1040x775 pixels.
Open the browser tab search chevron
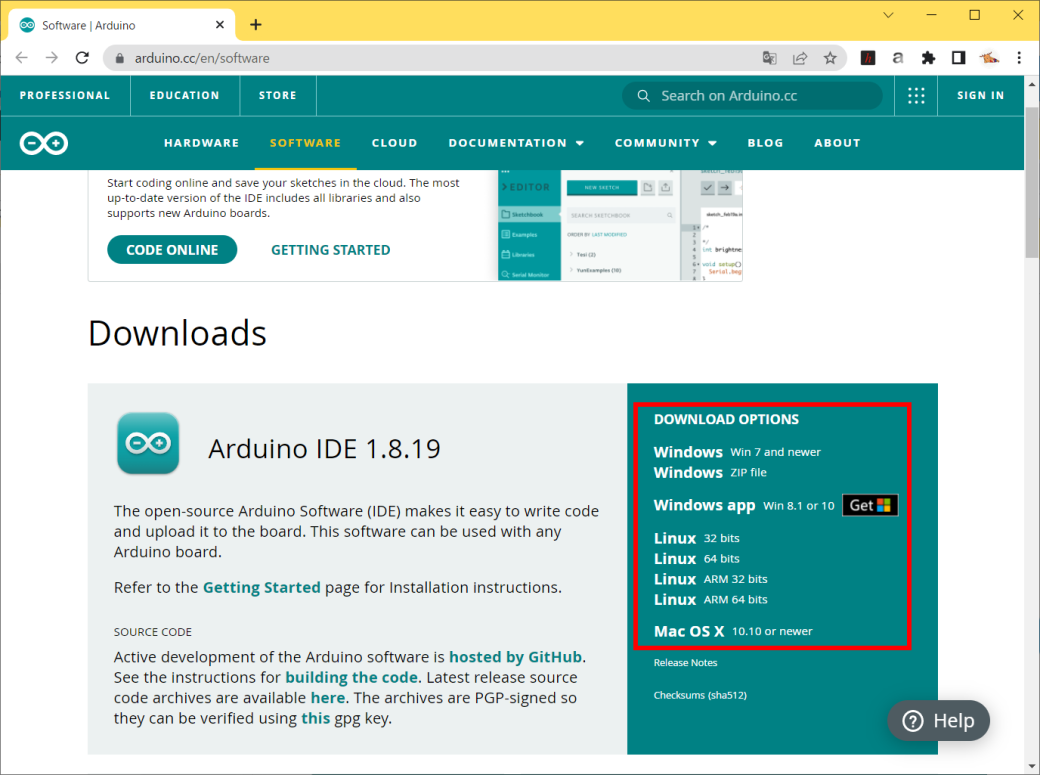(888, 15)
